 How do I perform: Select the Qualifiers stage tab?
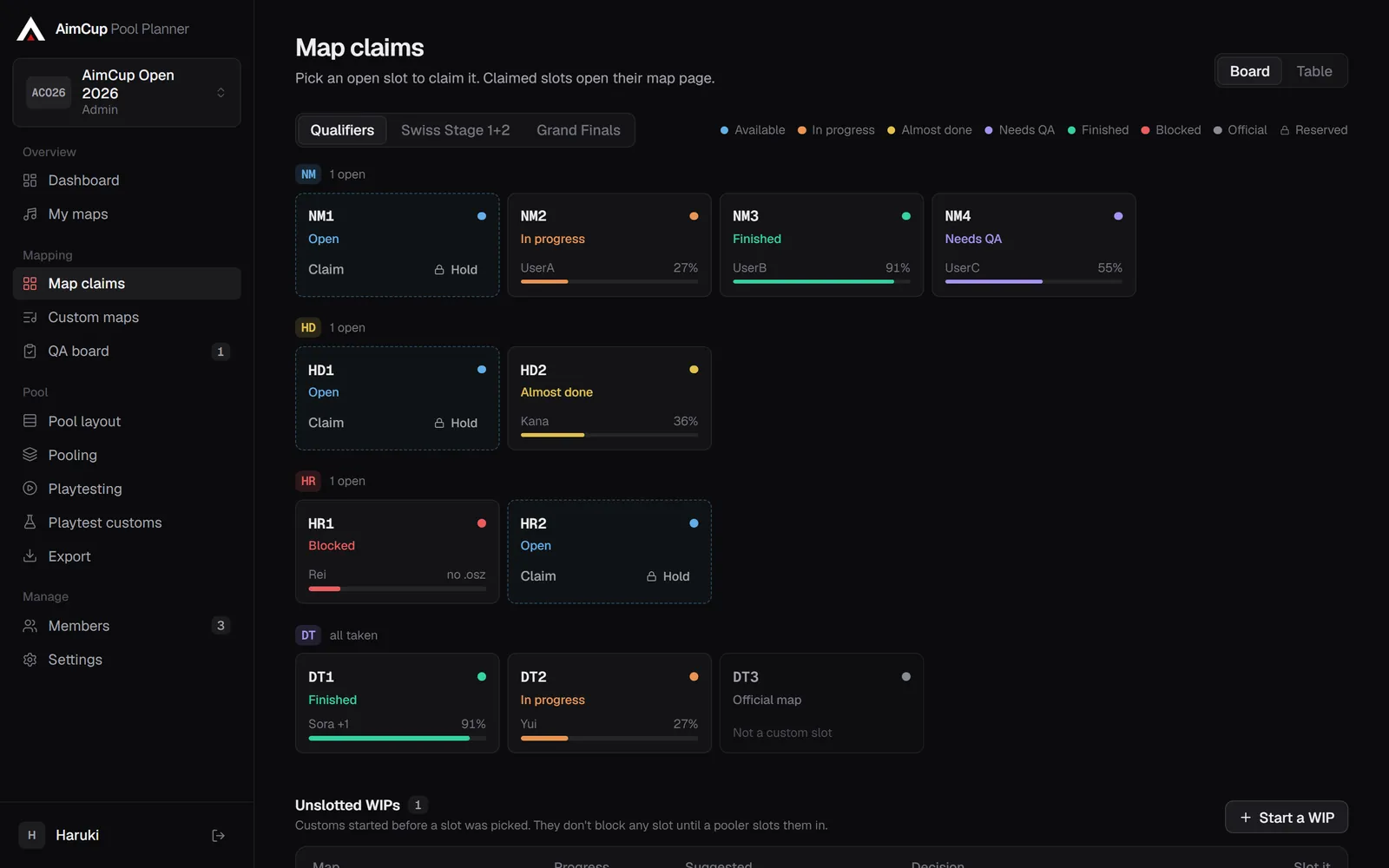(x=342, y=130)
